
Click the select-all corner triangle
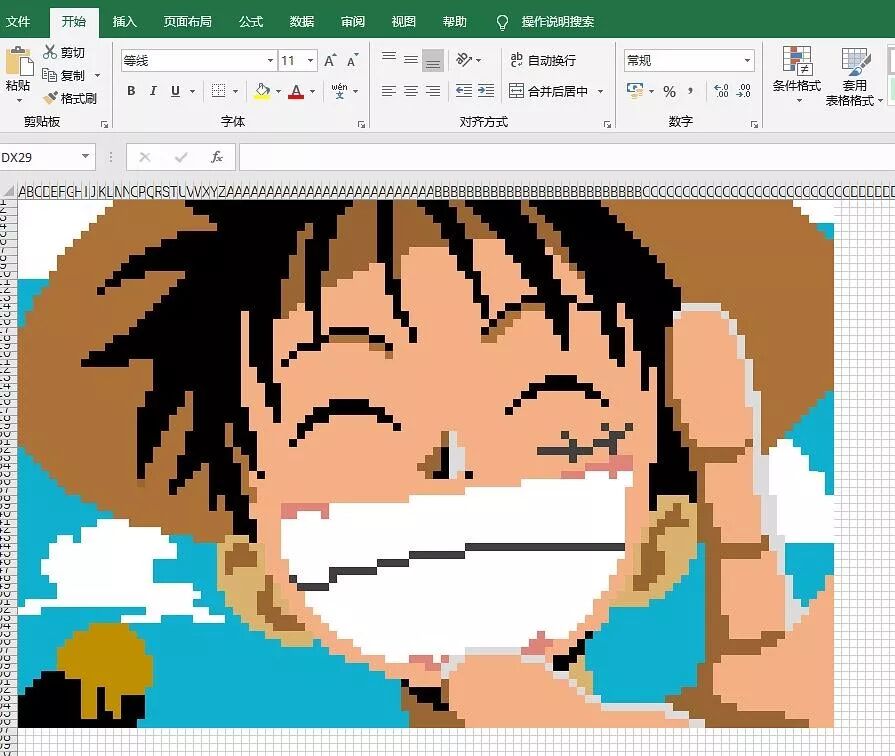[9, 191]
